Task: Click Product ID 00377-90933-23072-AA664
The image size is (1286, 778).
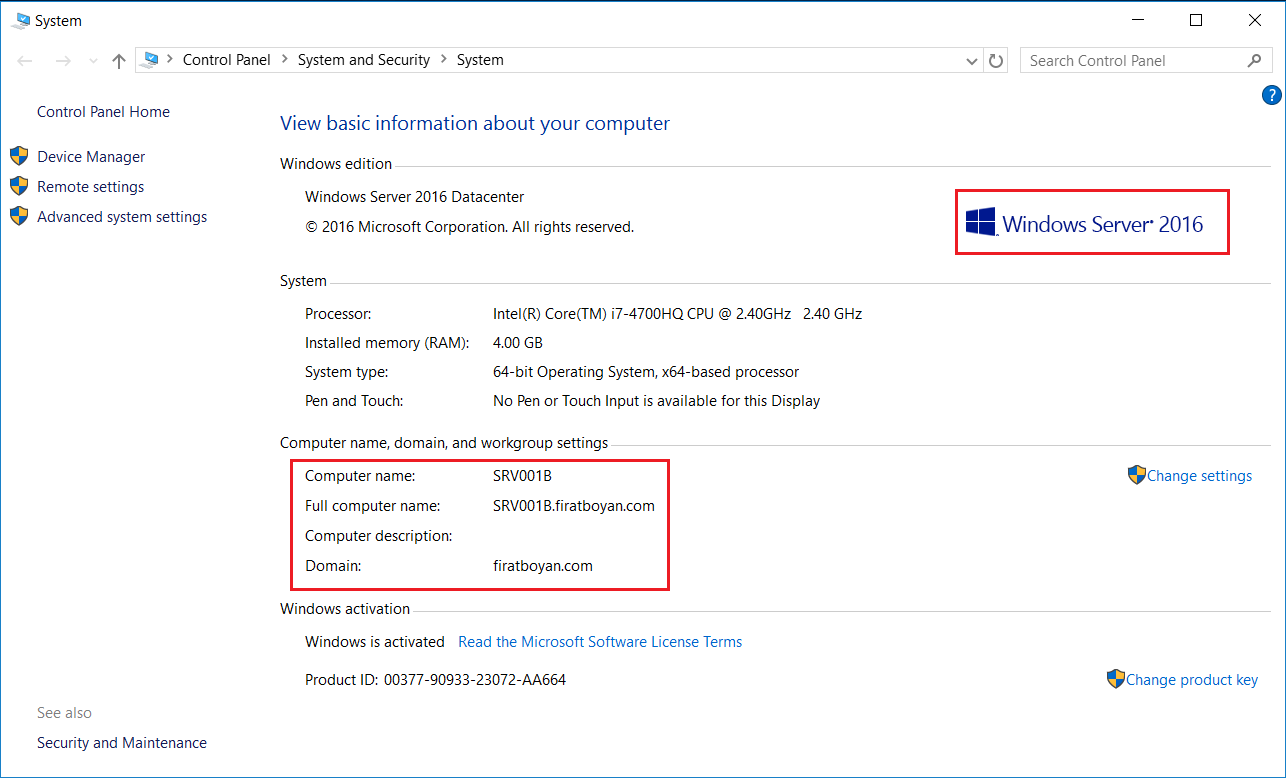Action: (x=435, y=680)
